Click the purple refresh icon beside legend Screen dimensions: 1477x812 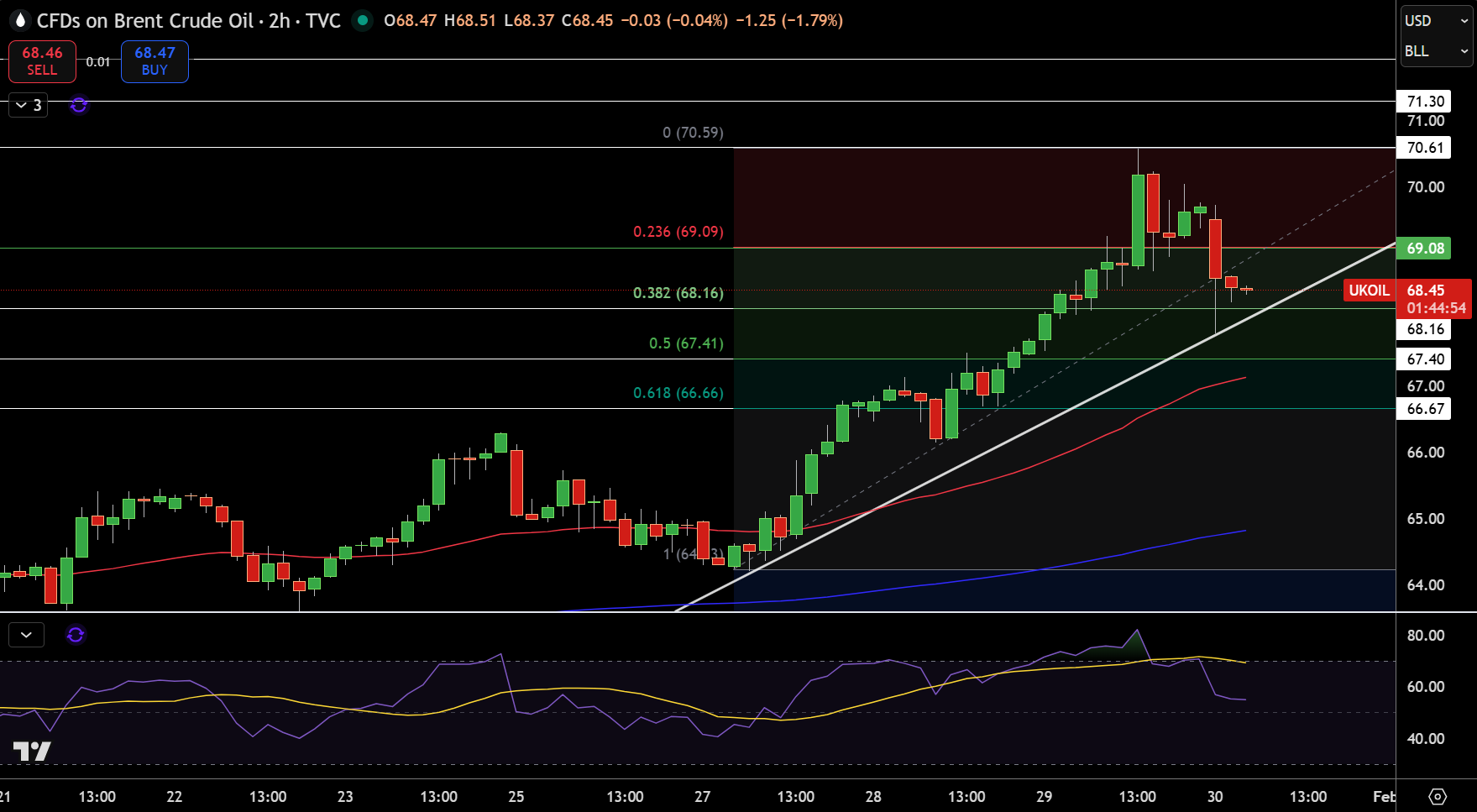point(79,106)
